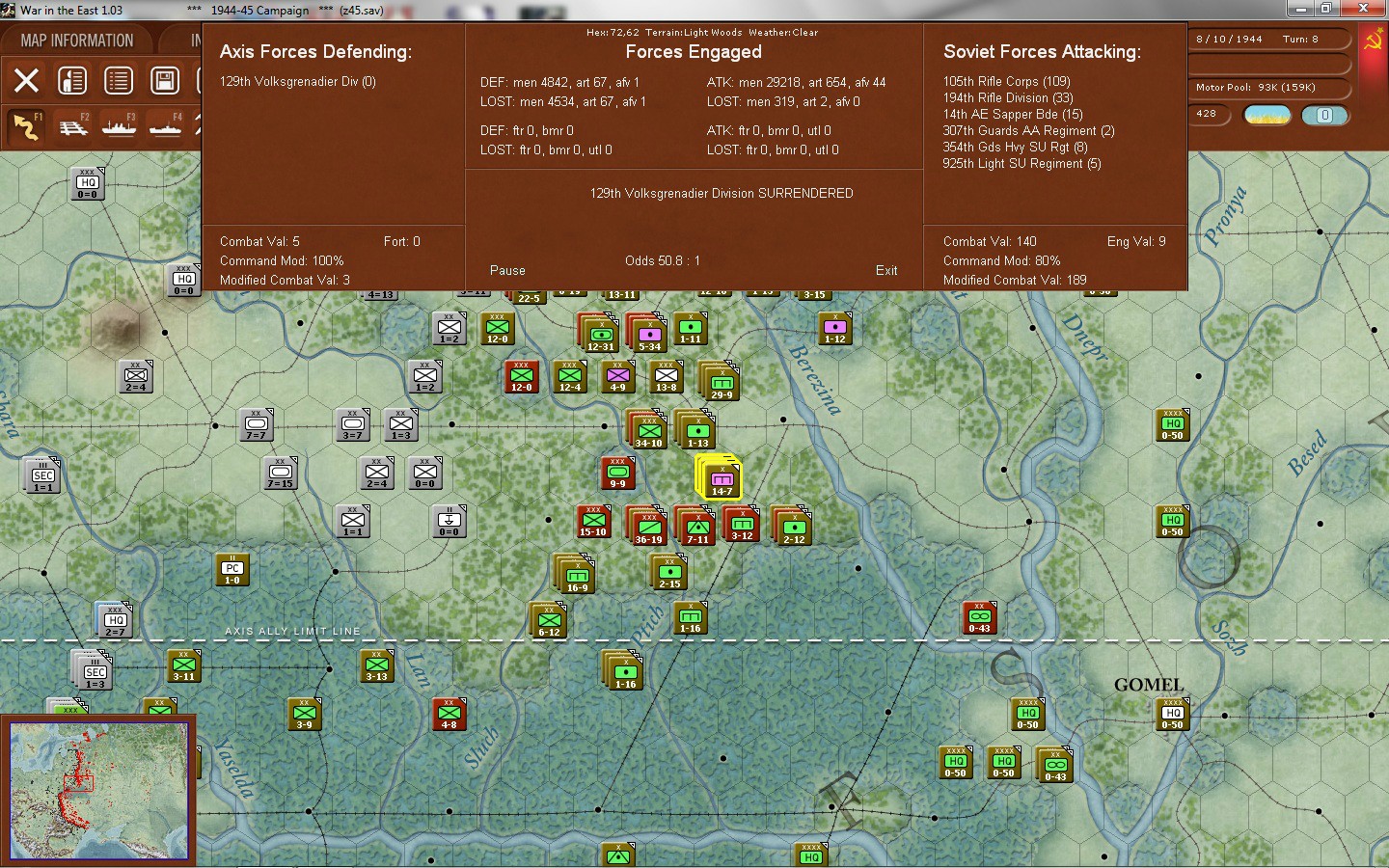
Task: Select 925th Light SU Regiment (5)
Action: [x=1021, y=164]
